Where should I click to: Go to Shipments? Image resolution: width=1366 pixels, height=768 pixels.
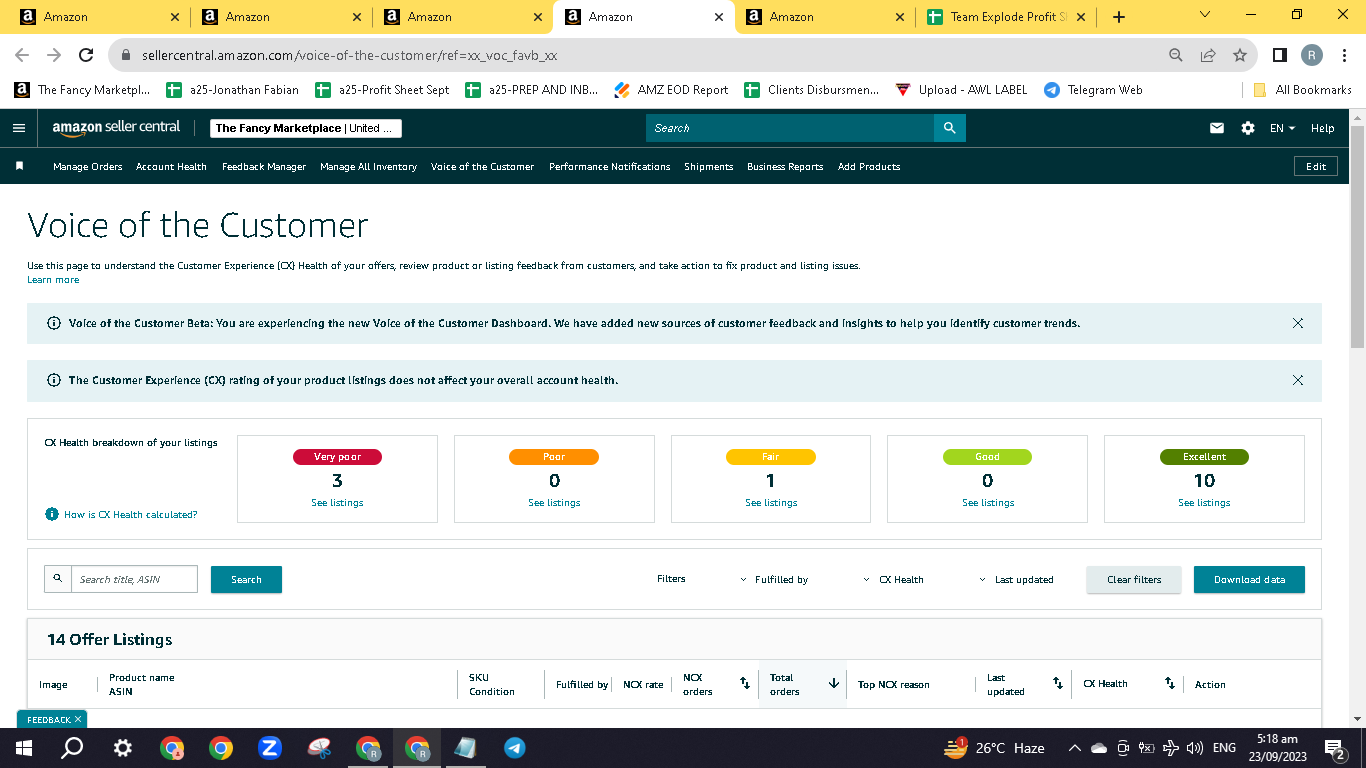[x=709, y=167]
